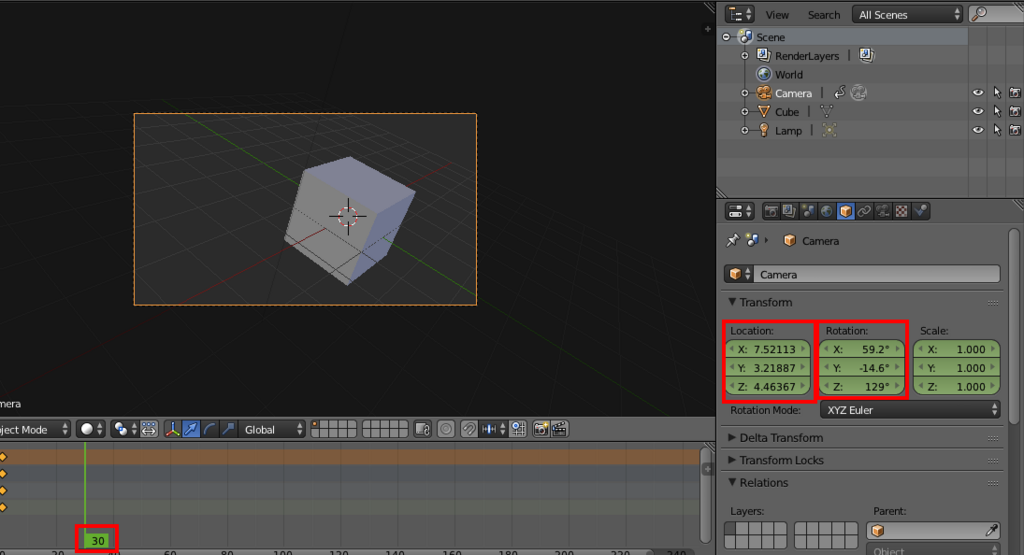Image resolution: width=1024 pixels, height=555 pixels.
Task: Disable Camera renderability in the outliner
Action: (1014, 93)
